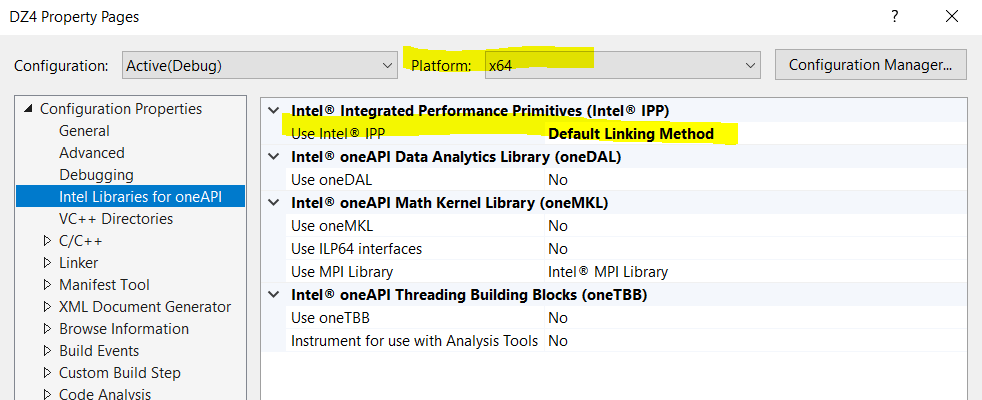Viewport: 982px width, 400px height.
Task: Click the Use oneDAL value No
Action: [557, 180]
